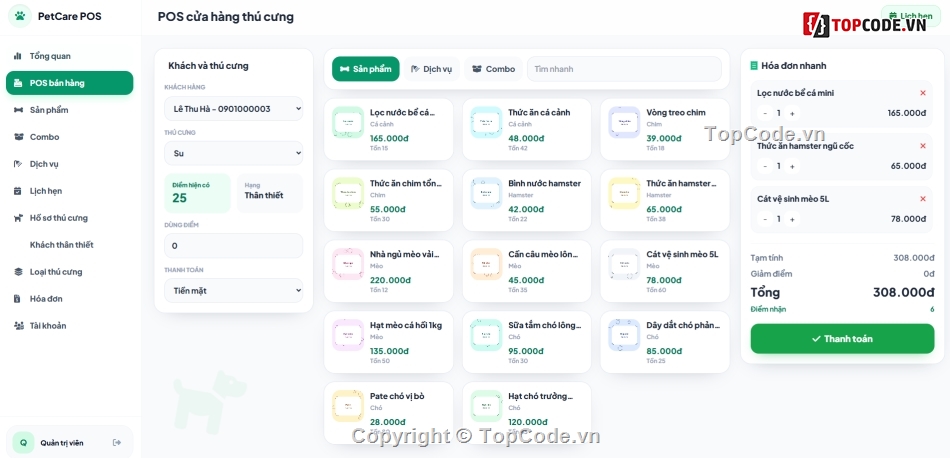Add Thức ăn cá cảnh product card
950x458 pixels.
(x=526, y=130)
